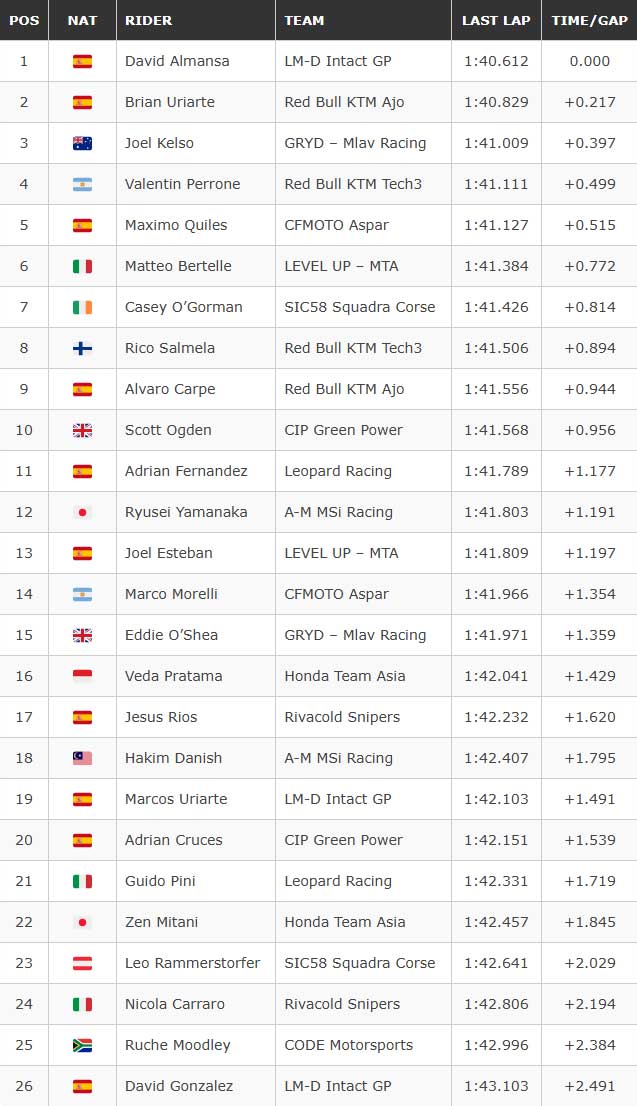Click Indonesian flag next to Veda Pratama

point(82,676)
